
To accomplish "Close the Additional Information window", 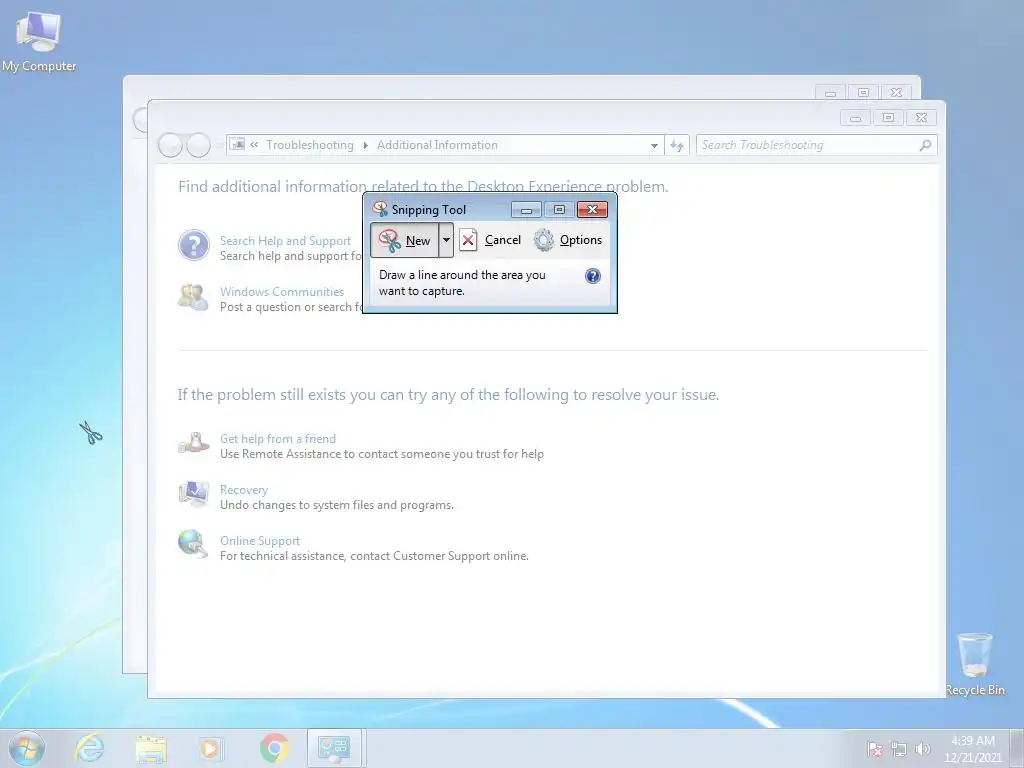I will 921,118.
